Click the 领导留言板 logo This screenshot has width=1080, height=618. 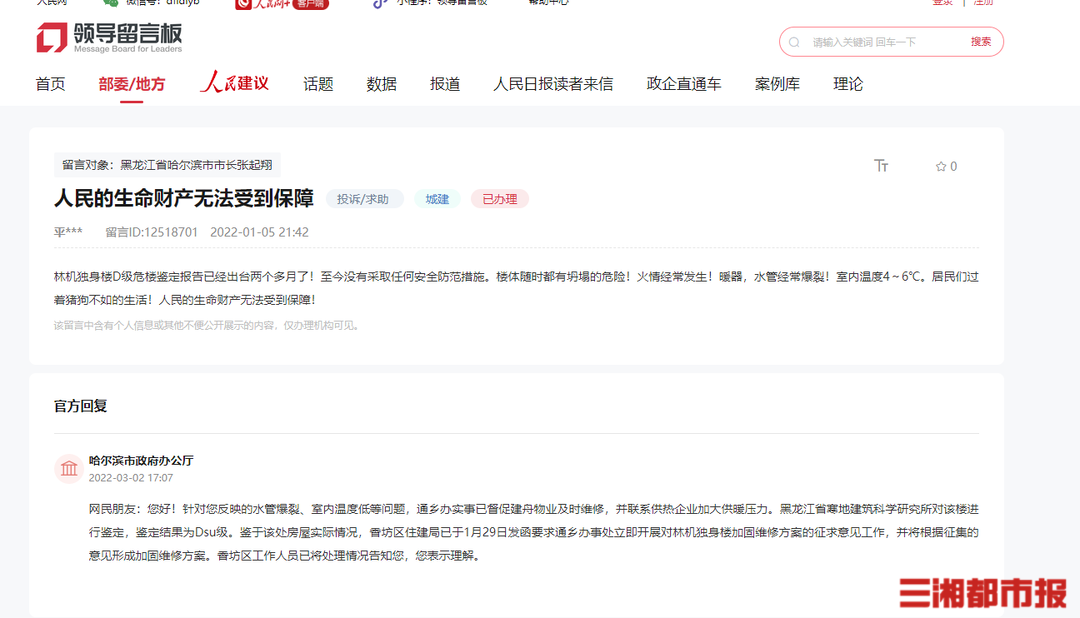[110, 37]
